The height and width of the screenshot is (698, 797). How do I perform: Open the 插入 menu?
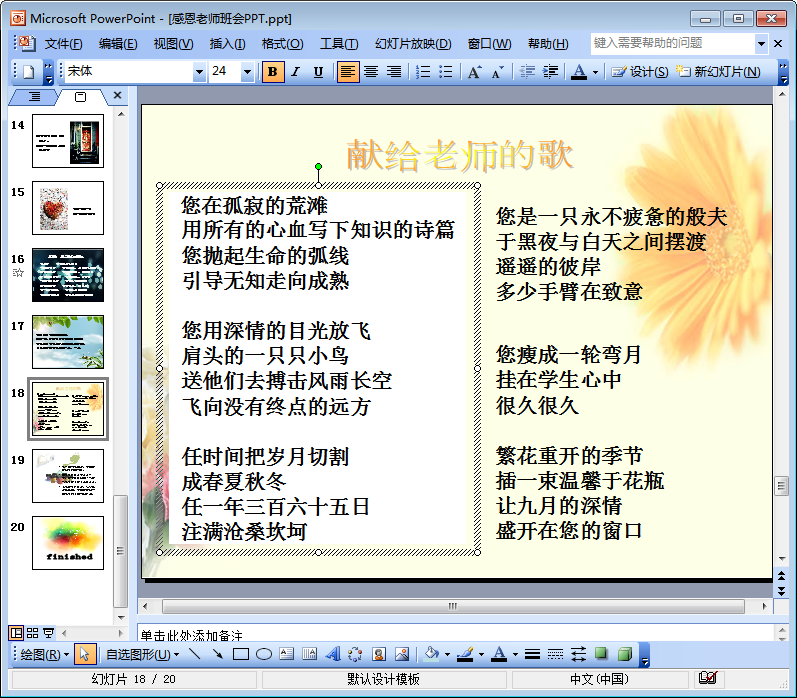pos(227,44)
